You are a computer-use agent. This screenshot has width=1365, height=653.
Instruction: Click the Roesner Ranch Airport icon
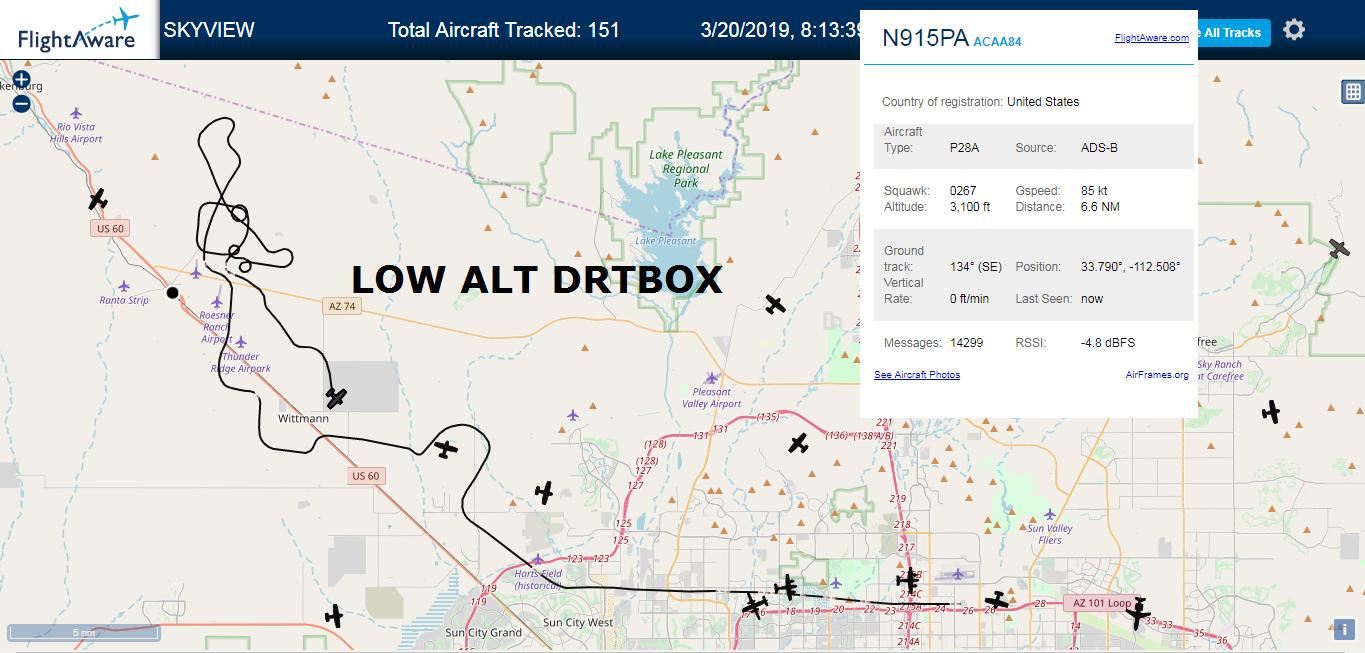pyautogui.click(x=217, y=301)
